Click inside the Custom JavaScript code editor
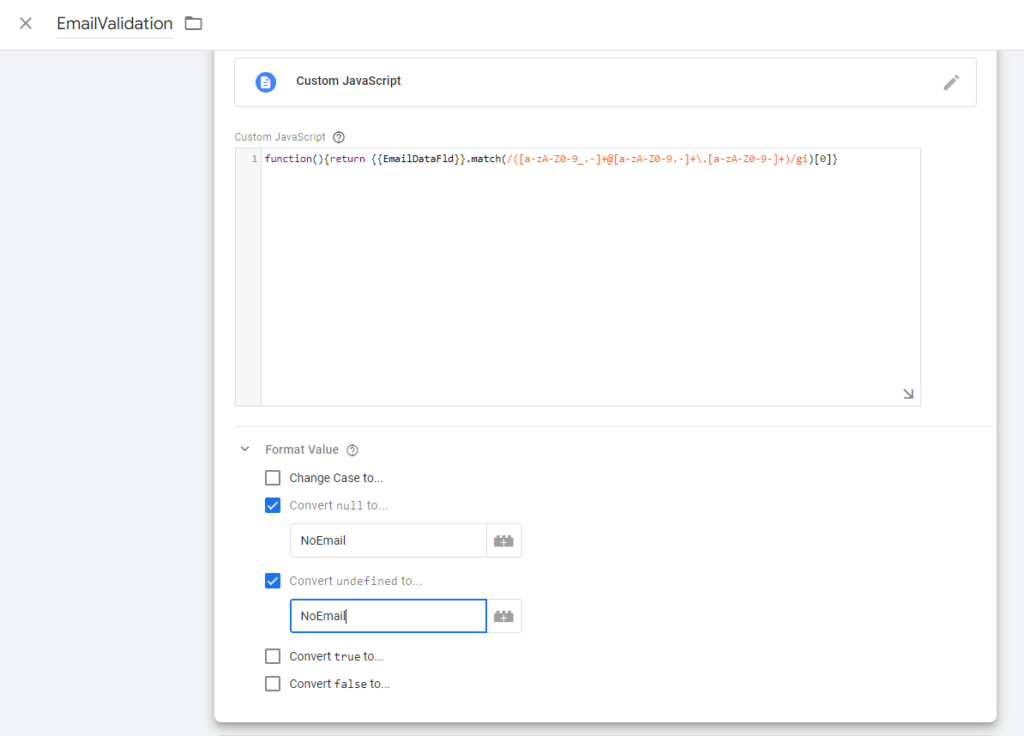The image size is (1024, 736). tap(590, 277)
